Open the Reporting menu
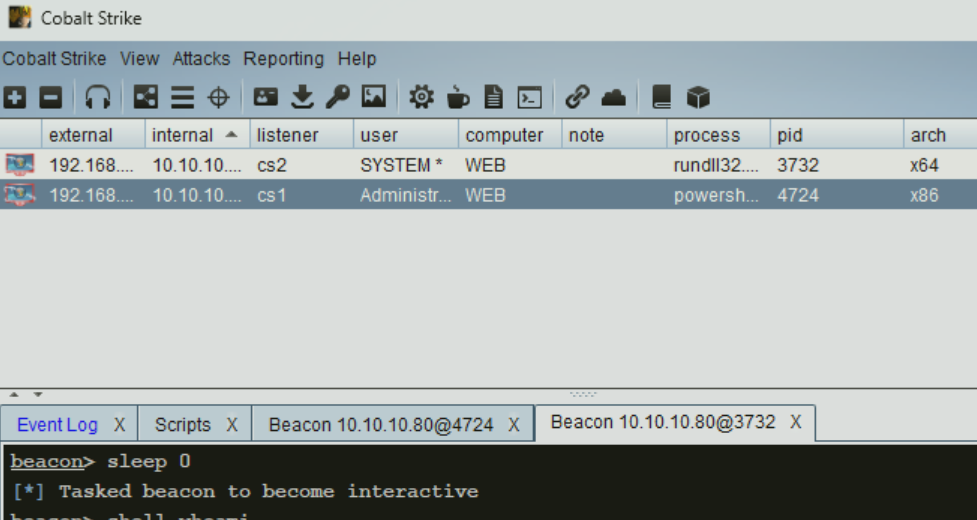This screenshot has width=977, height=520. (283, 59)
